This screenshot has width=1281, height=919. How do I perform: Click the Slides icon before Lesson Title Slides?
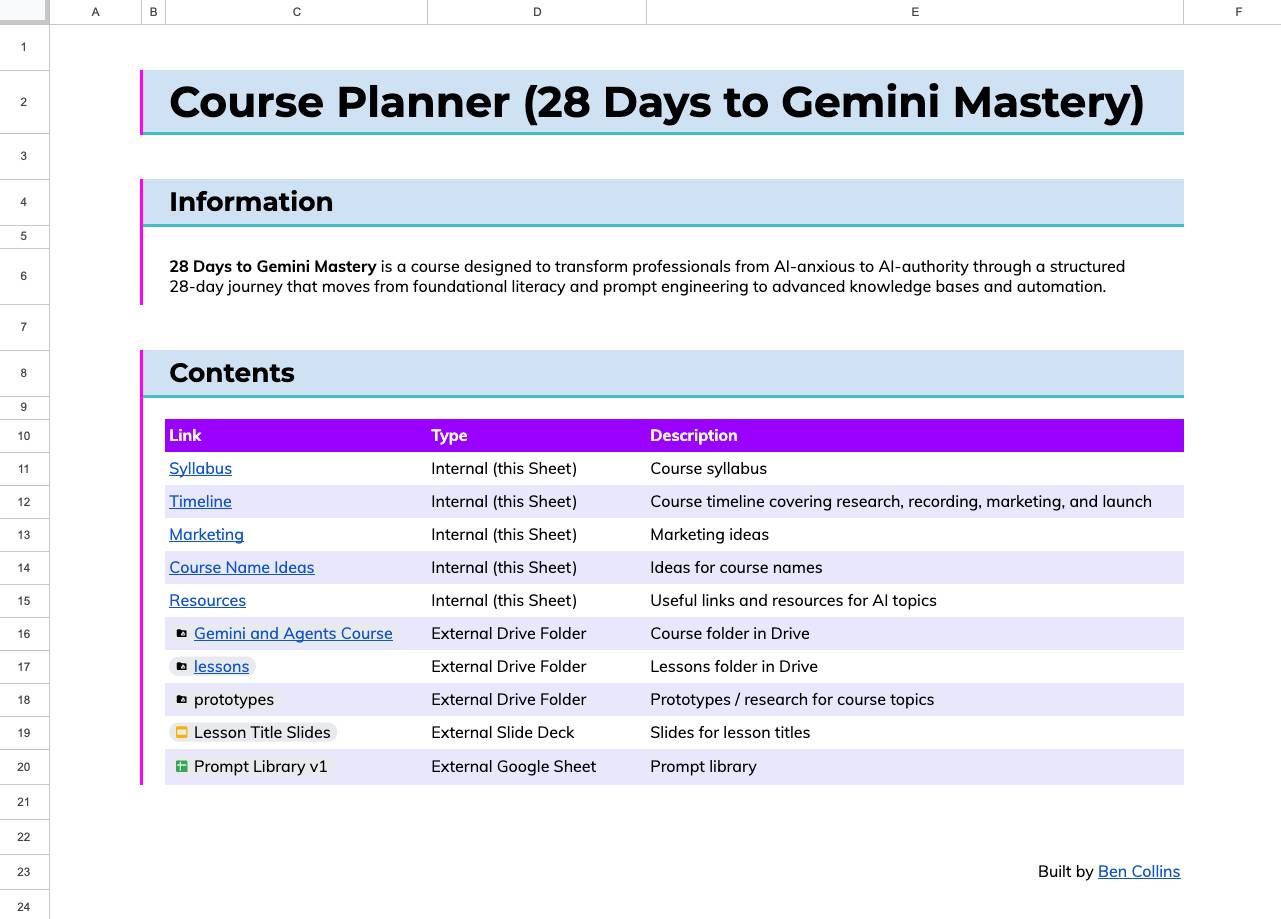point(181,733)
